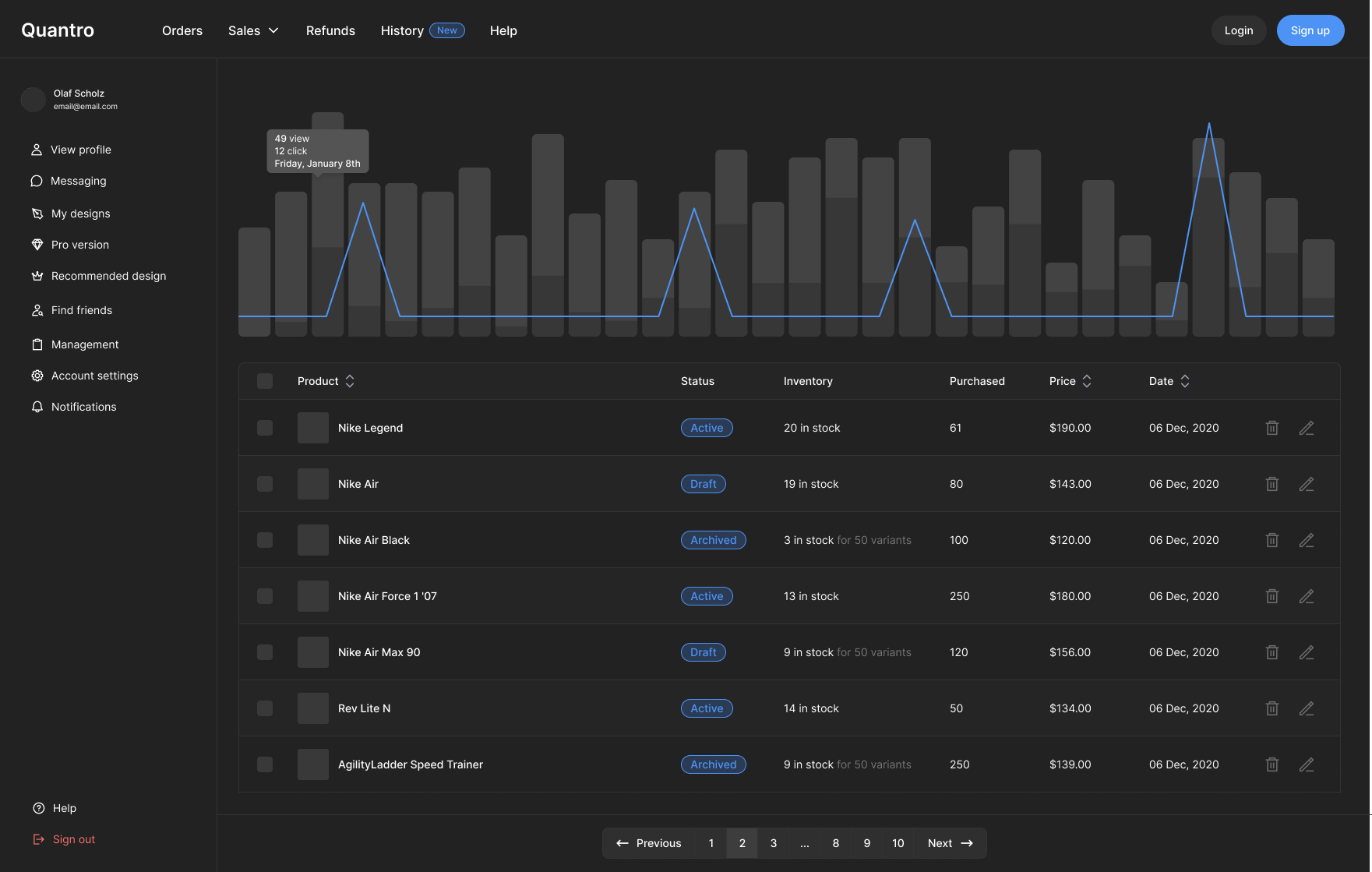This screenshot has width=1372, height=872.
Task: Check the Nike Legend row checkbox
Action: (265, 428)
